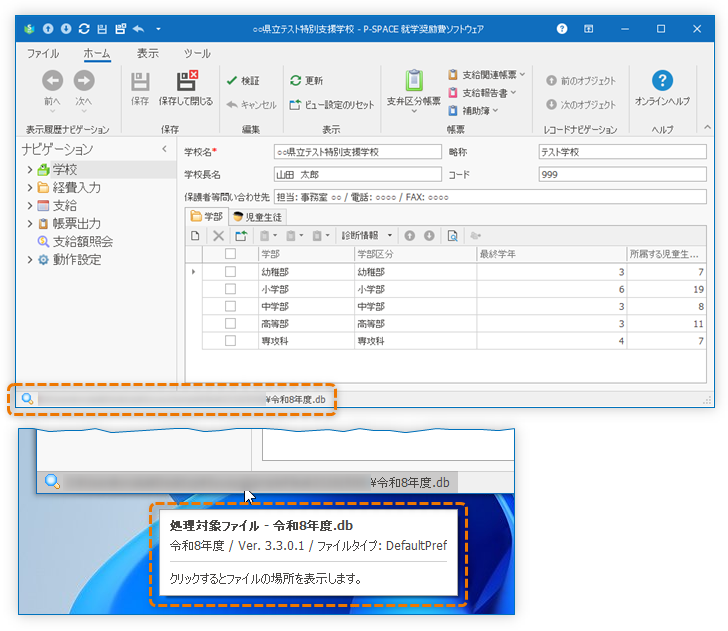This screenshot has height=631, width=728.
Task: Click the キャンセル ribbon button
Action: (251, 105)
